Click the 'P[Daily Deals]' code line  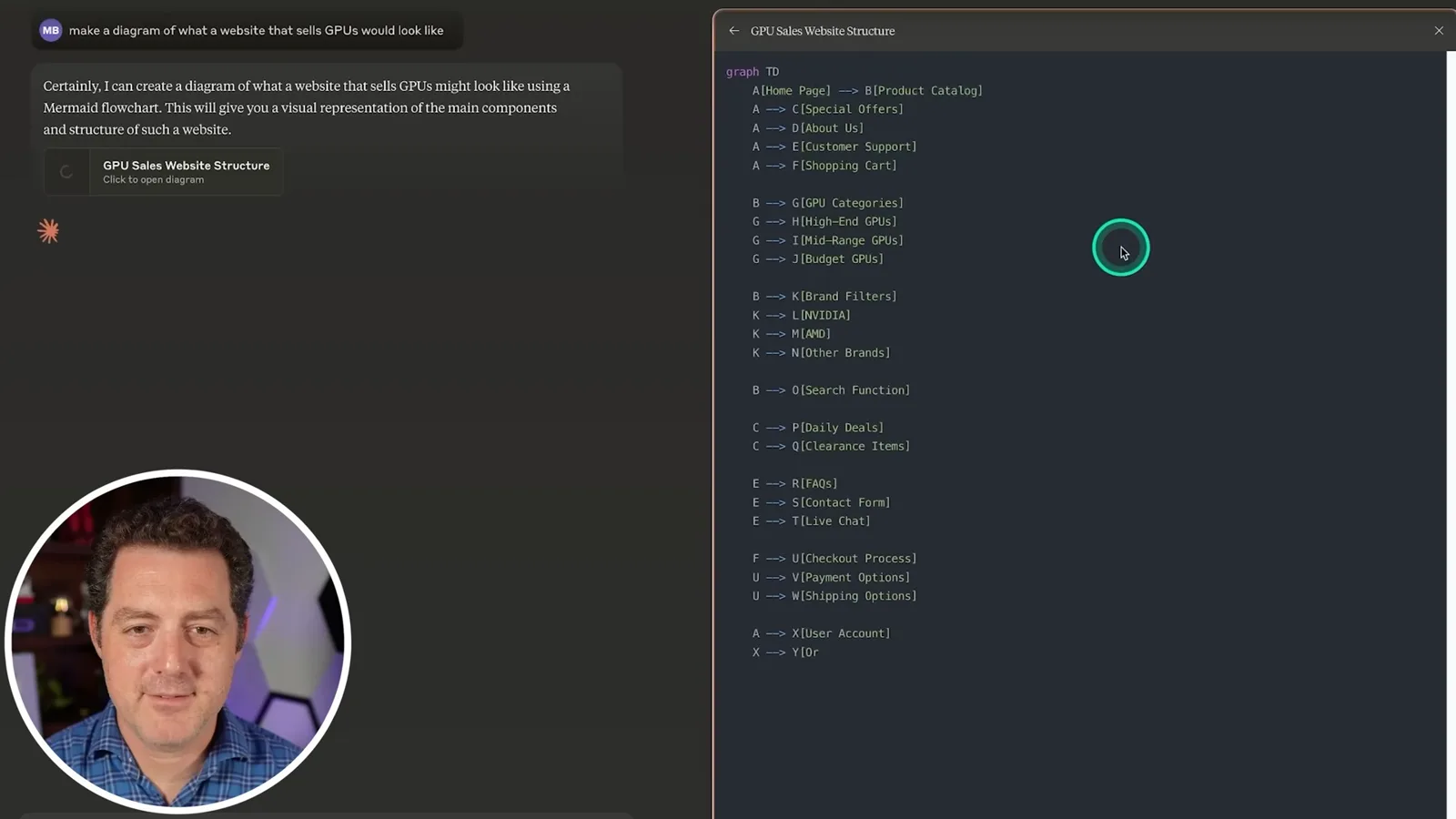[x=818, y=428]
